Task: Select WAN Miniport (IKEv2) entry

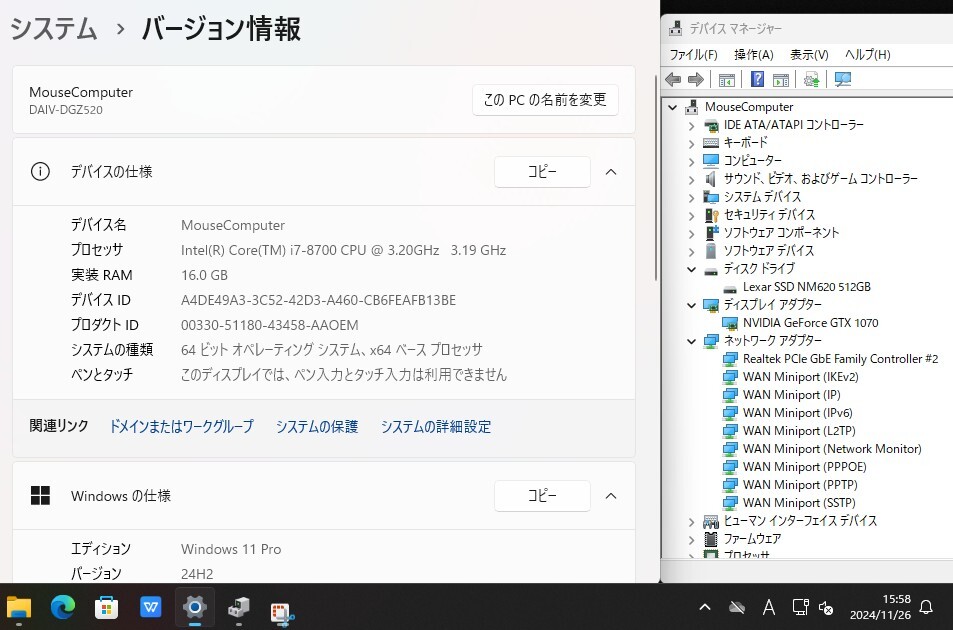Action: [x=800, y=377]
